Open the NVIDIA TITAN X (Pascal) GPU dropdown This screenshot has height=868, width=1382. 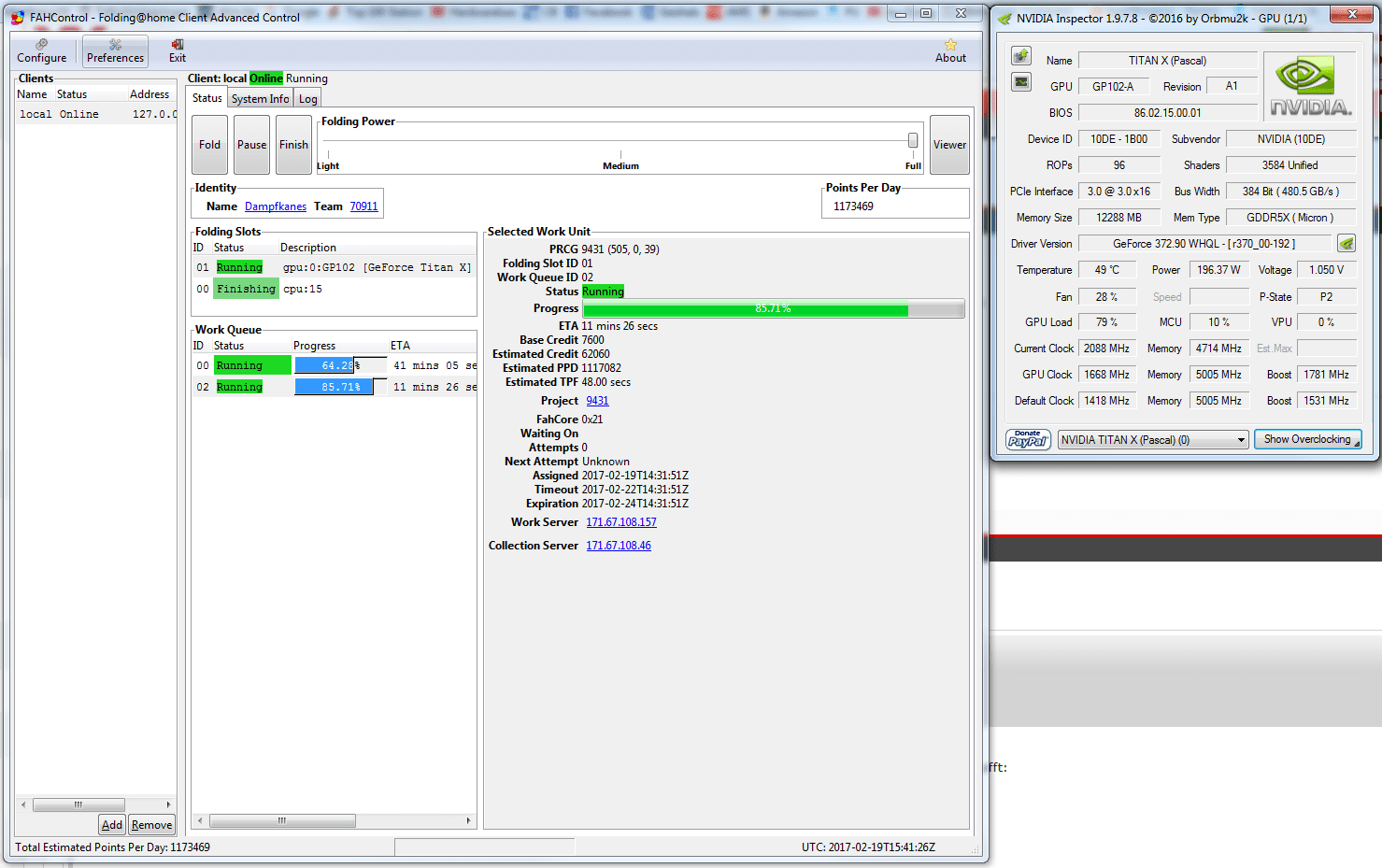pos(1153,440)
